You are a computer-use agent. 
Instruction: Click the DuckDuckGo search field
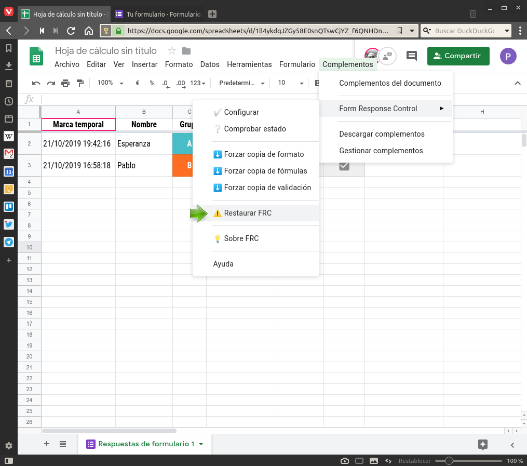click(465, 31)
